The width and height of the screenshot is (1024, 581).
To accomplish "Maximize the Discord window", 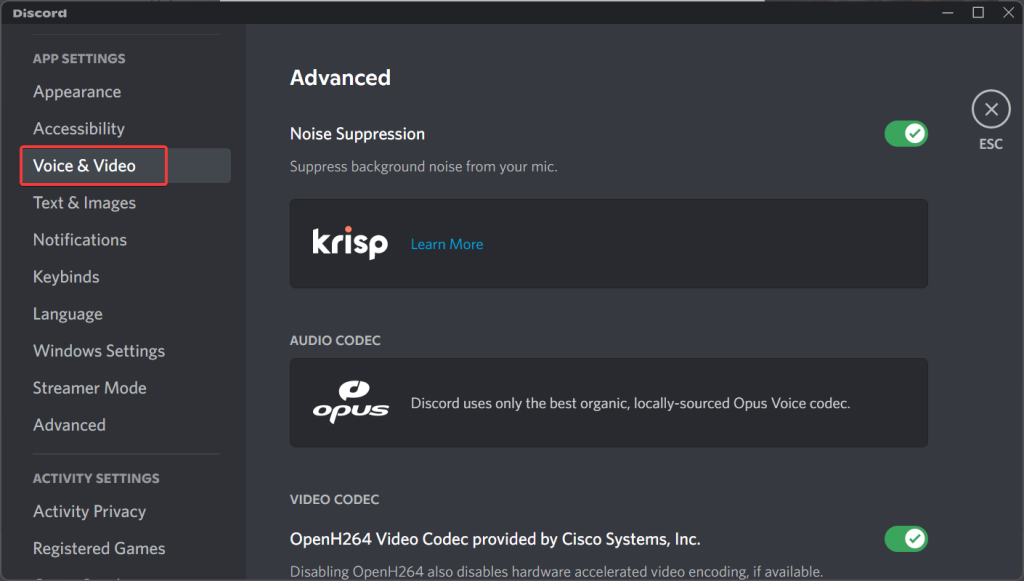I will (978, 12).
